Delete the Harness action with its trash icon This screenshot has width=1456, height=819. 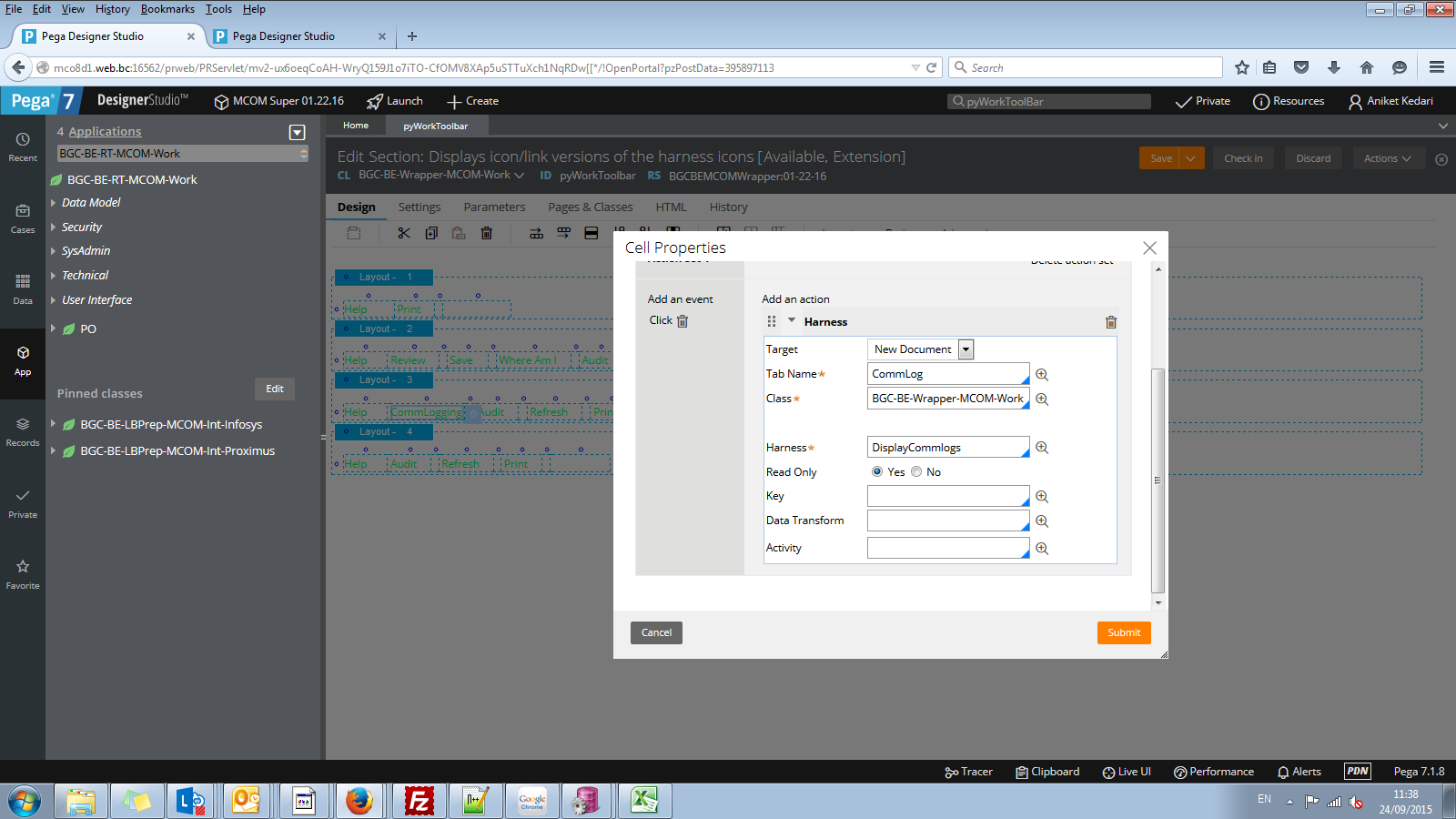point(1110,322)
